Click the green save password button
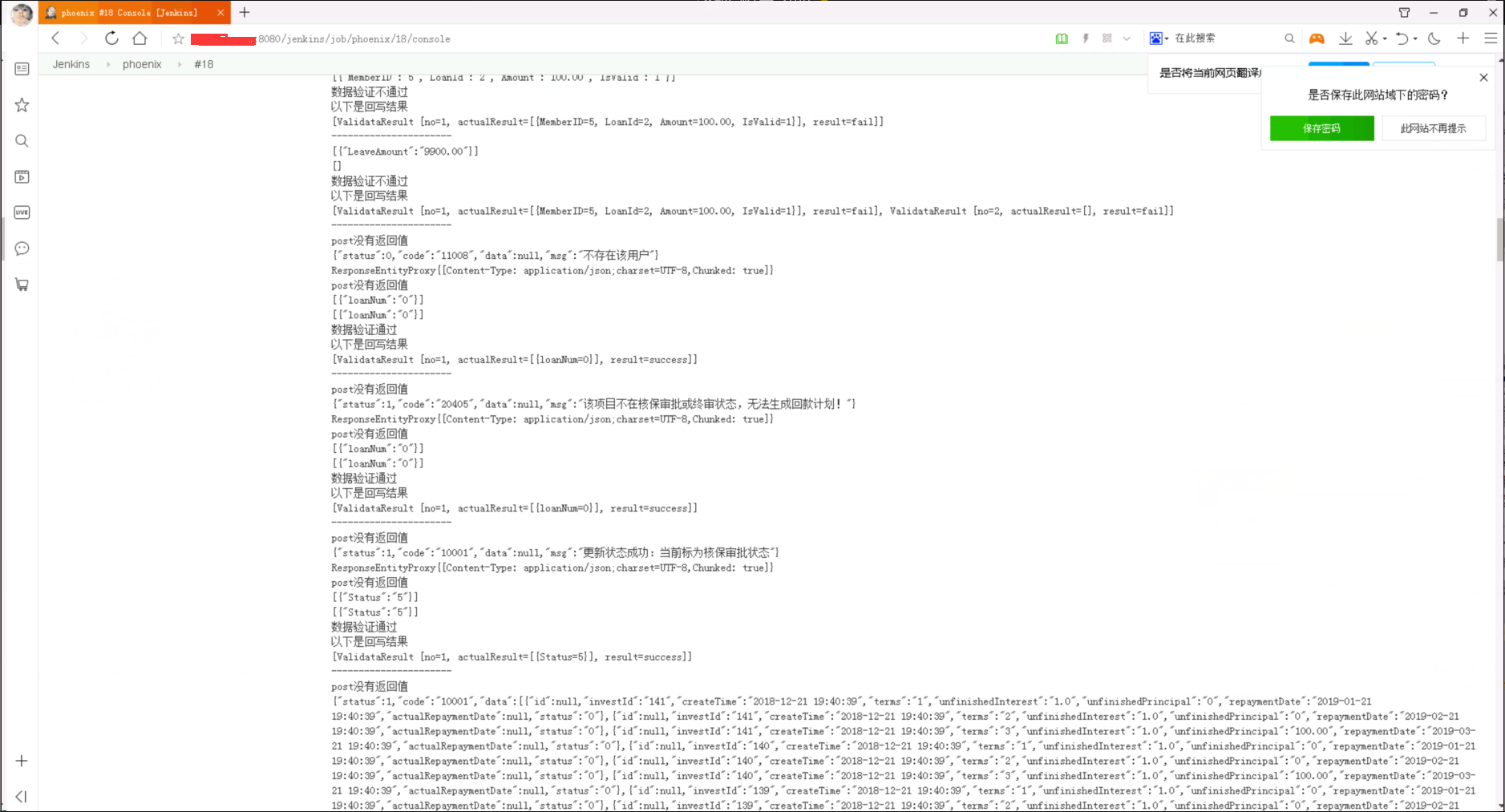The width and height of the screenshot is (1505, 812). (x=1321, y=128)
